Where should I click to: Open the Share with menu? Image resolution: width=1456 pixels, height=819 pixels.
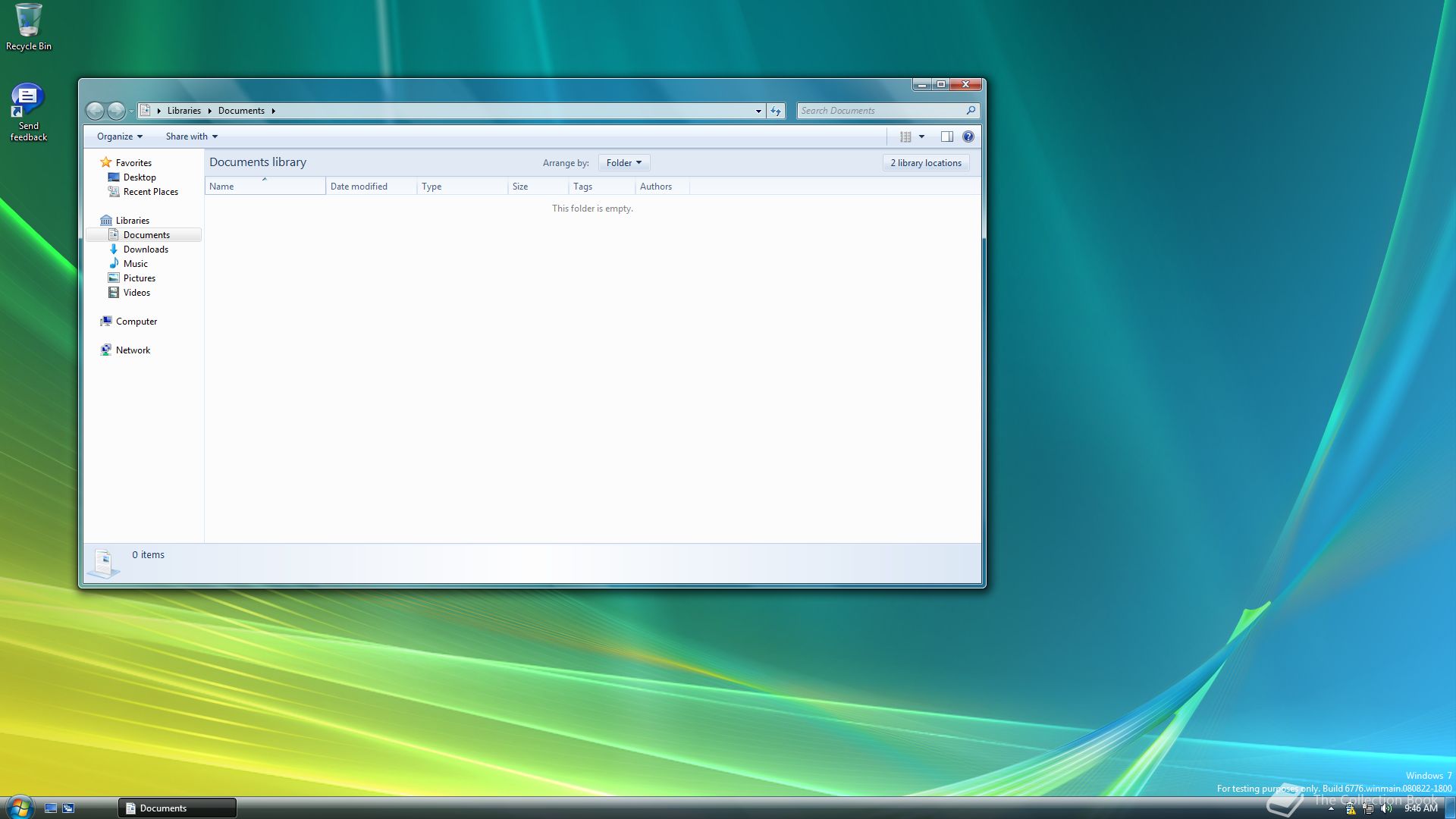click(192, 136)
